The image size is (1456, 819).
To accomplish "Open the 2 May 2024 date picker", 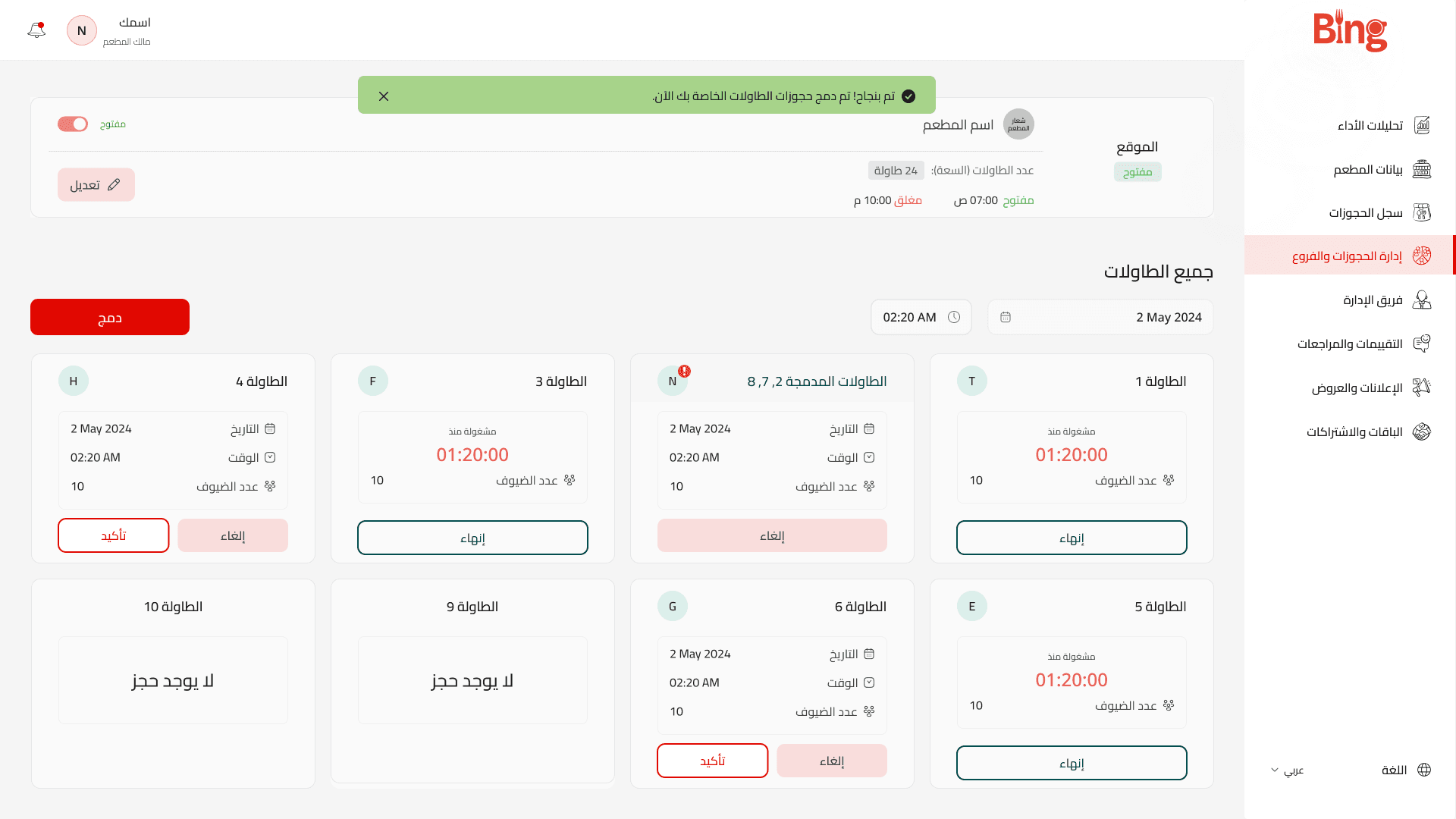I will tap(1100, 317).
